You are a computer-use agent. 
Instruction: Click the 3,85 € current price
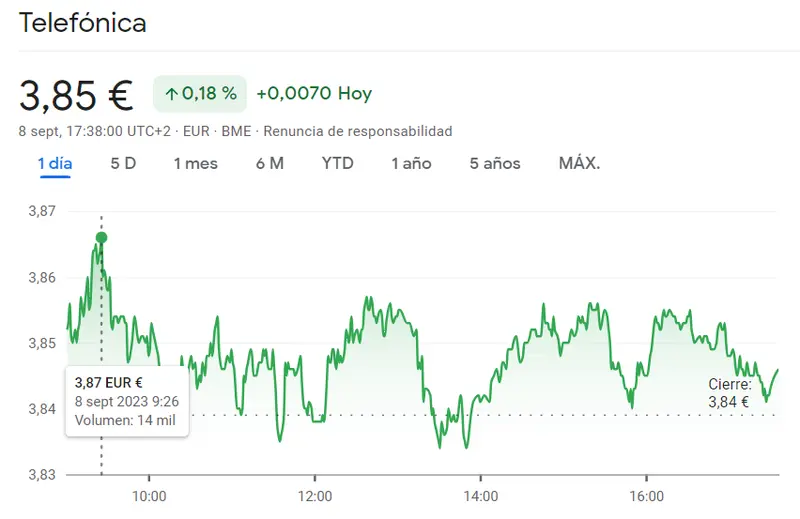[76, 95]
